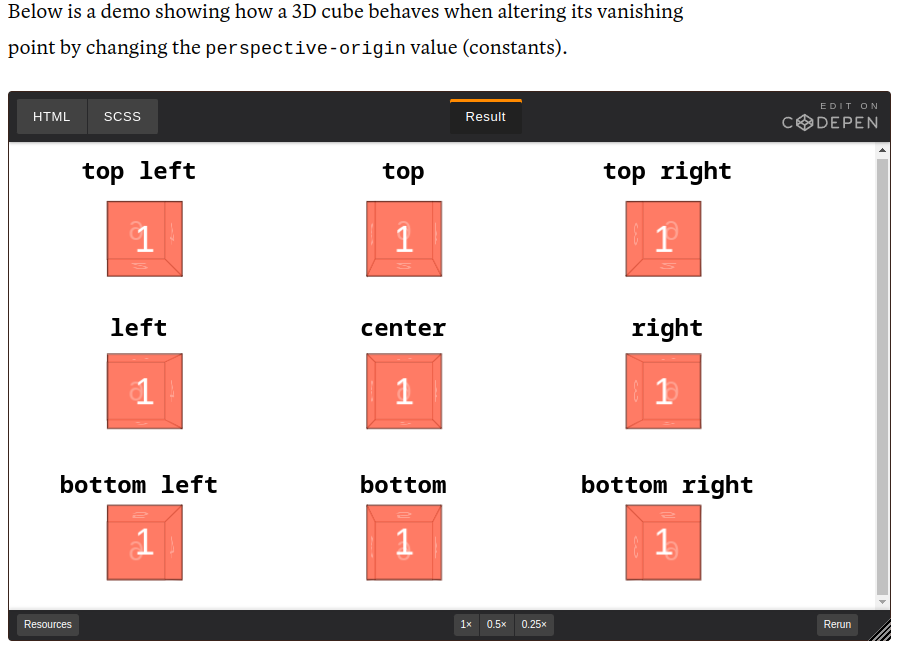Click the center cube
Image resolution: width=910 pixels, height=665 pixels.
(x=404, y=391)
